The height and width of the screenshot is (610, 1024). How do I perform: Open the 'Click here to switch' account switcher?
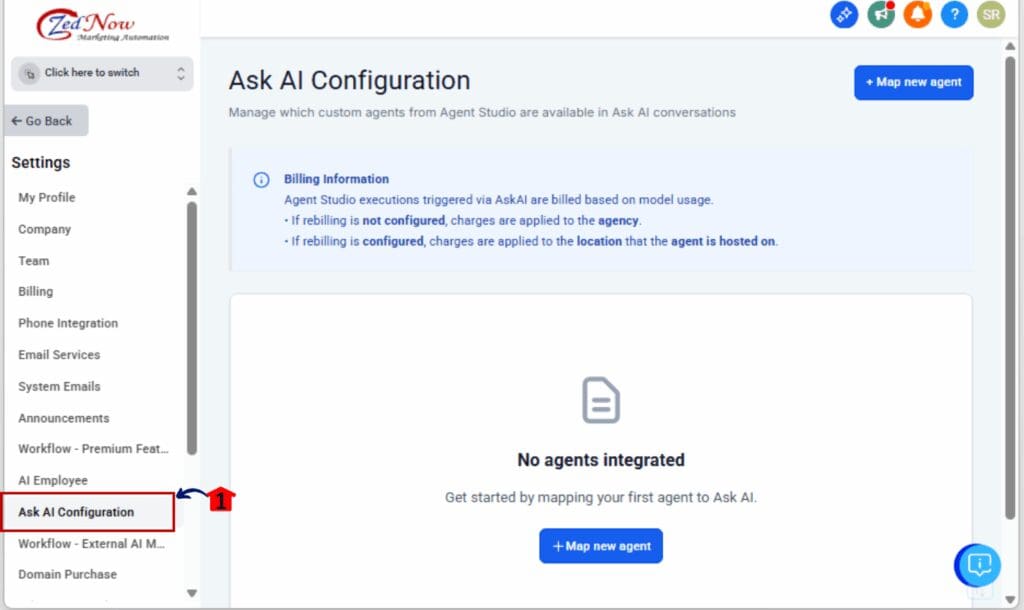(x=100, y=73)
